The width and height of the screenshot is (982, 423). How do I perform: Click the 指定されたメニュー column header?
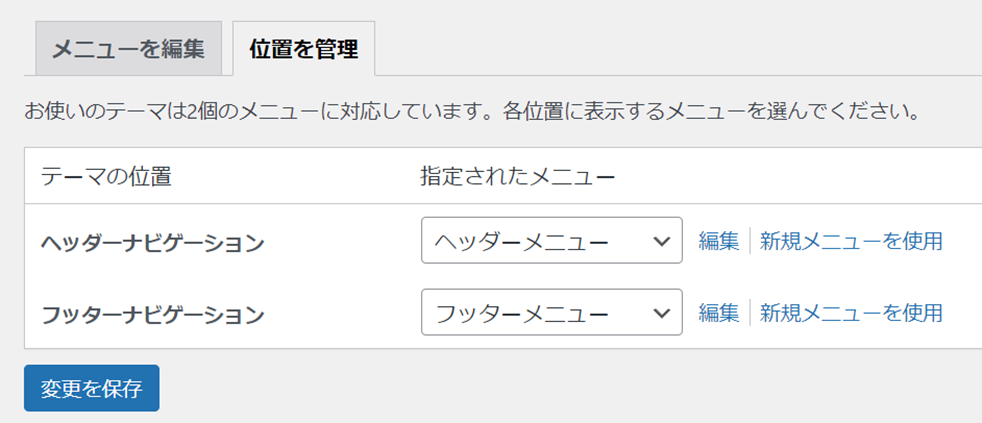click(517, 177)
